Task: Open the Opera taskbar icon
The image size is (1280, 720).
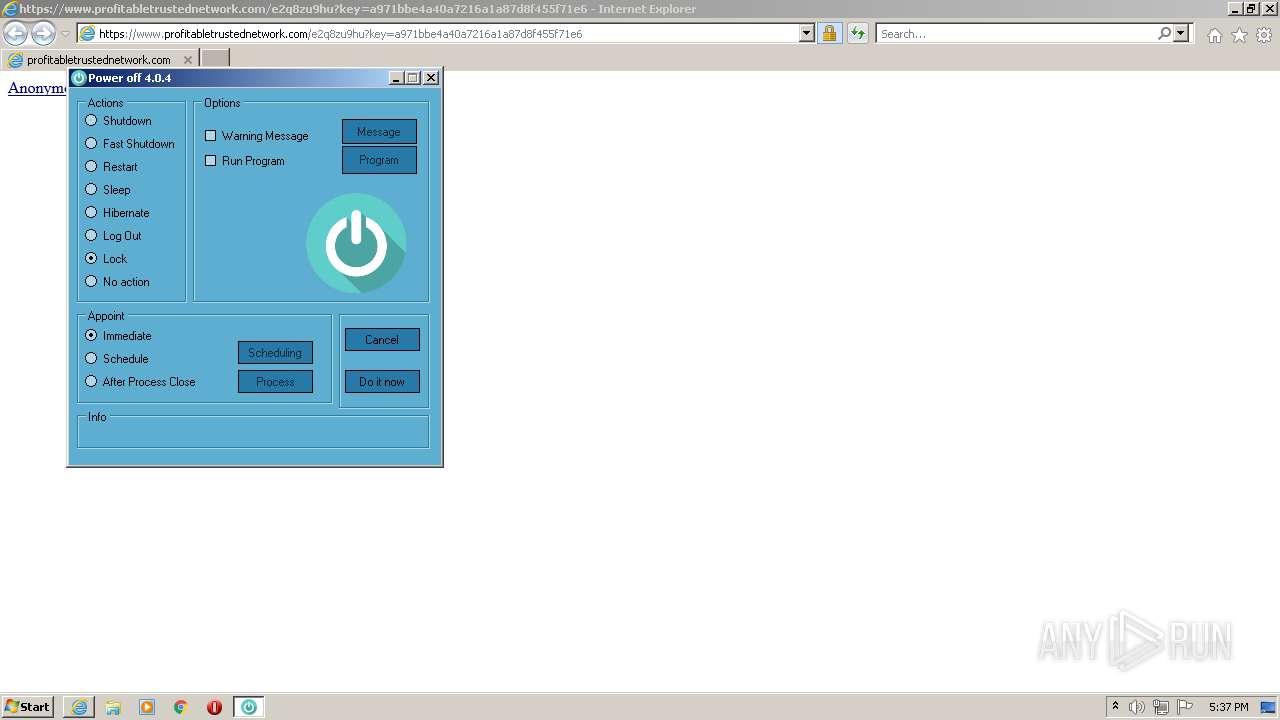Action: [x=214, y=707]
